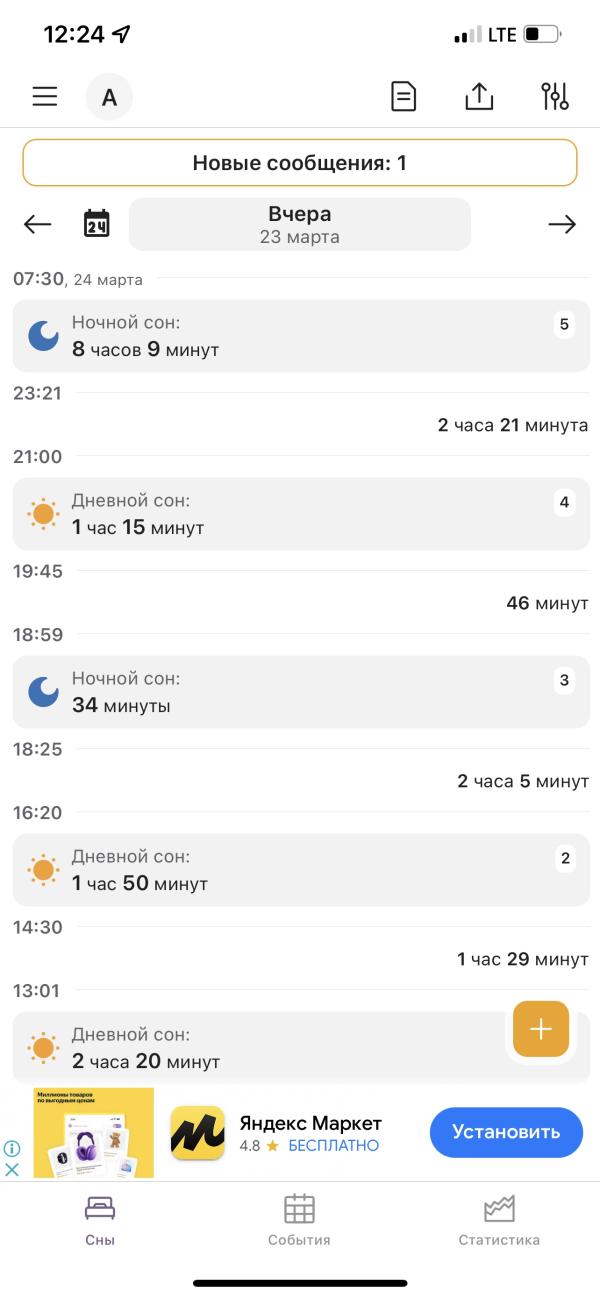
Task: Tap the orange plus add button
Action: point(540,1029)
